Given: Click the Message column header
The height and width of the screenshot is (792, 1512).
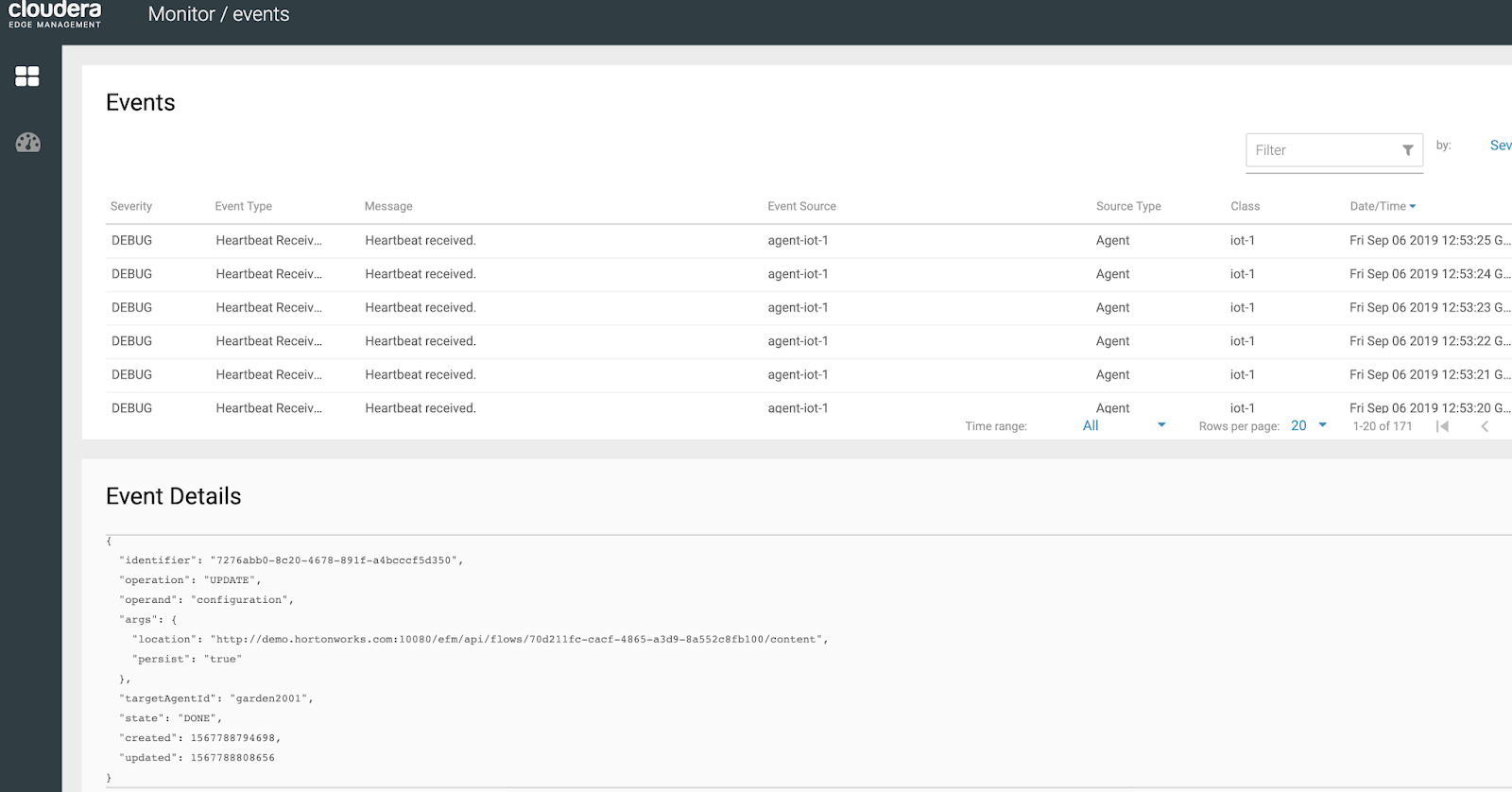Looking at the screenshot, I should (x=388, y=206).
